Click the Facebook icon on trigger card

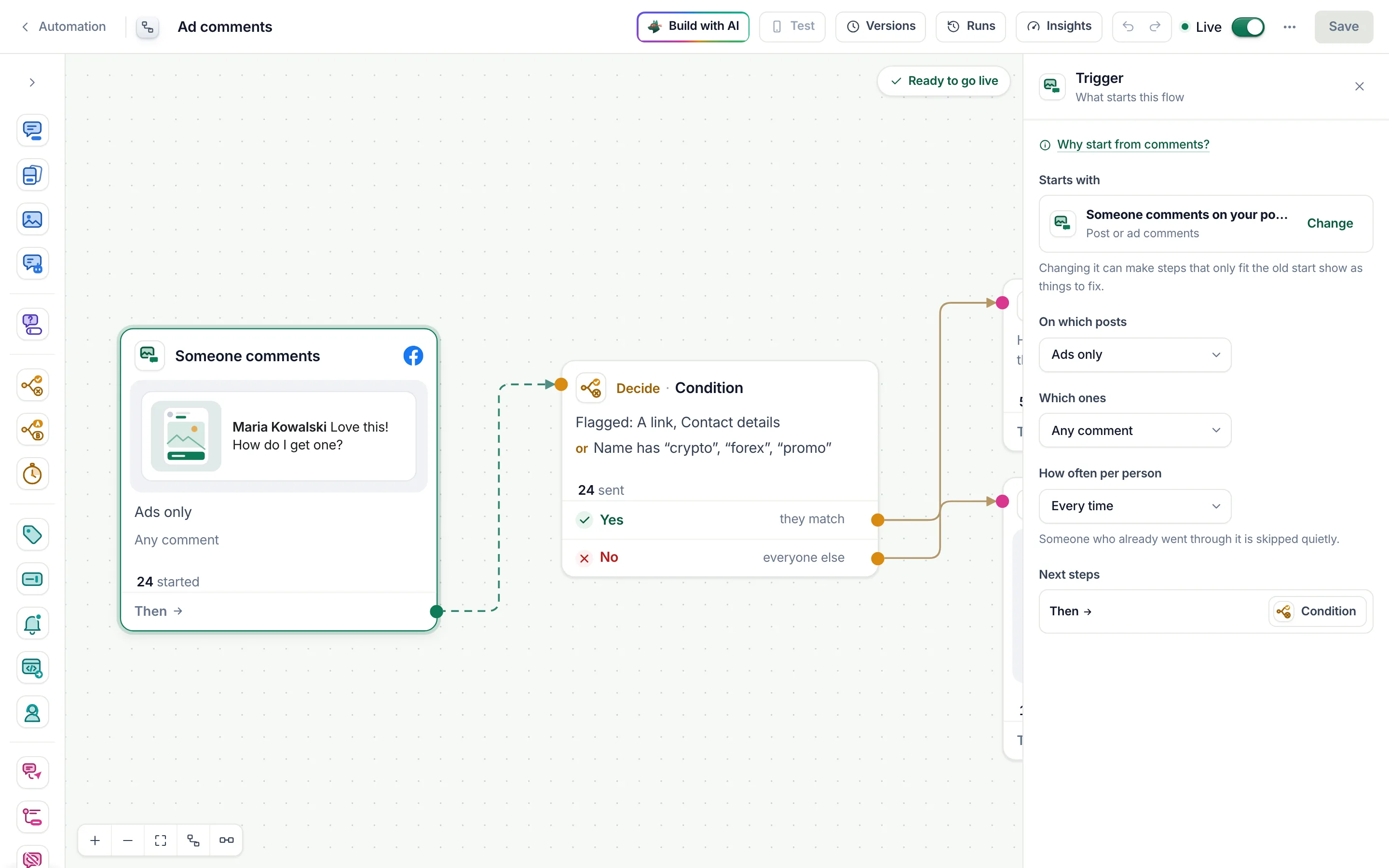(x=413, y=356)
